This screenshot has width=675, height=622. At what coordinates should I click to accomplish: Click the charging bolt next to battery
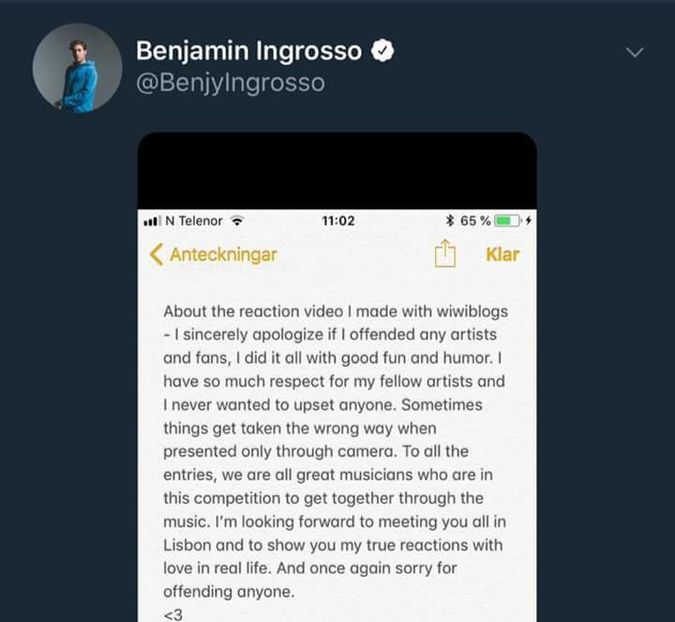point(529,221)
